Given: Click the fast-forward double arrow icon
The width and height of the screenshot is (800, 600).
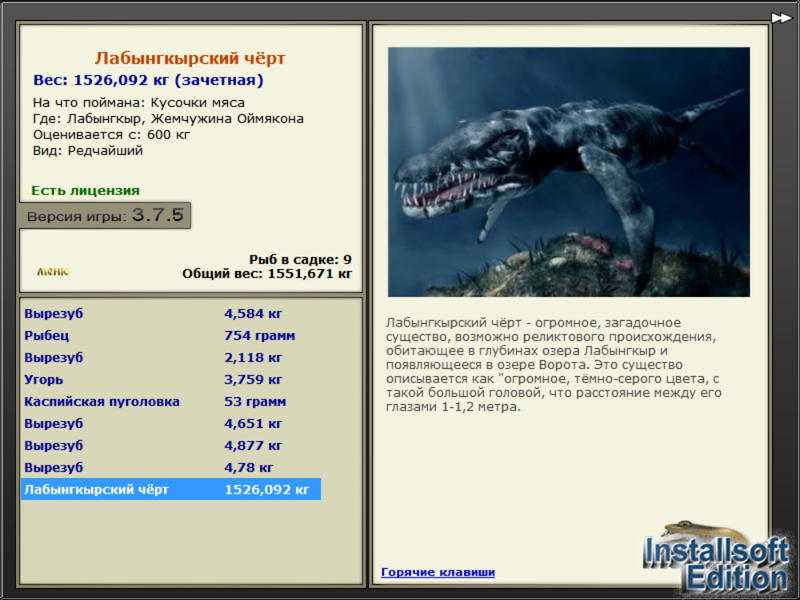Looking at the screenshot, I should (x=781, y=18).
